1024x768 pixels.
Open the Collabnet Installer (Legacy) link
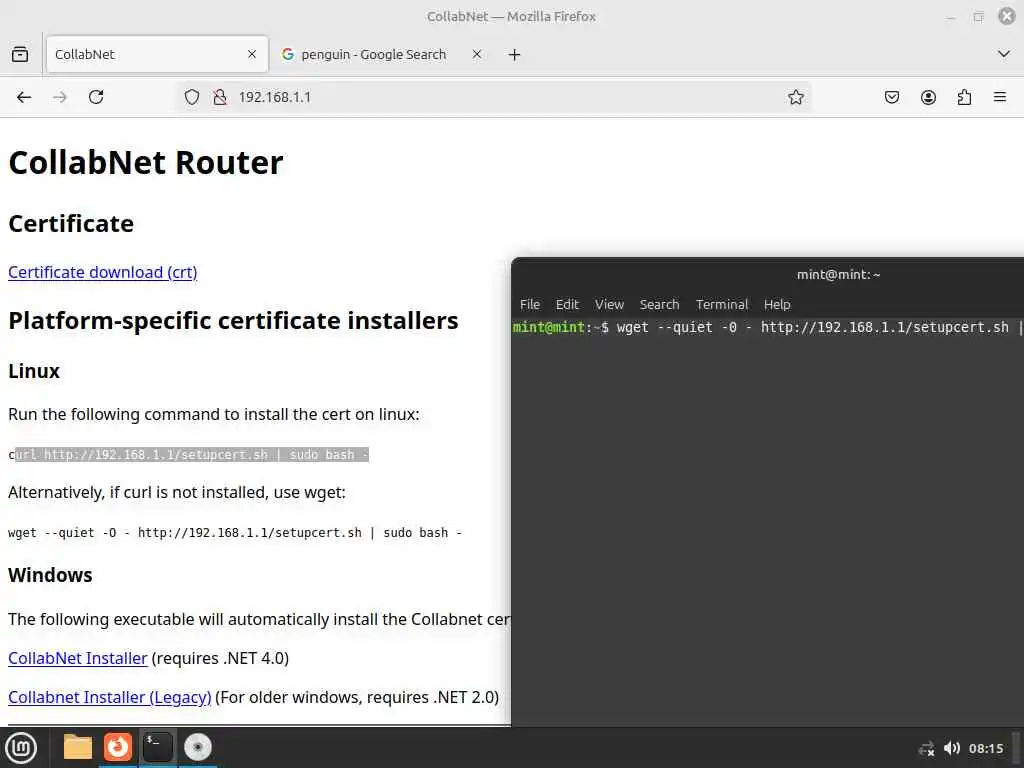coord(110,697)
